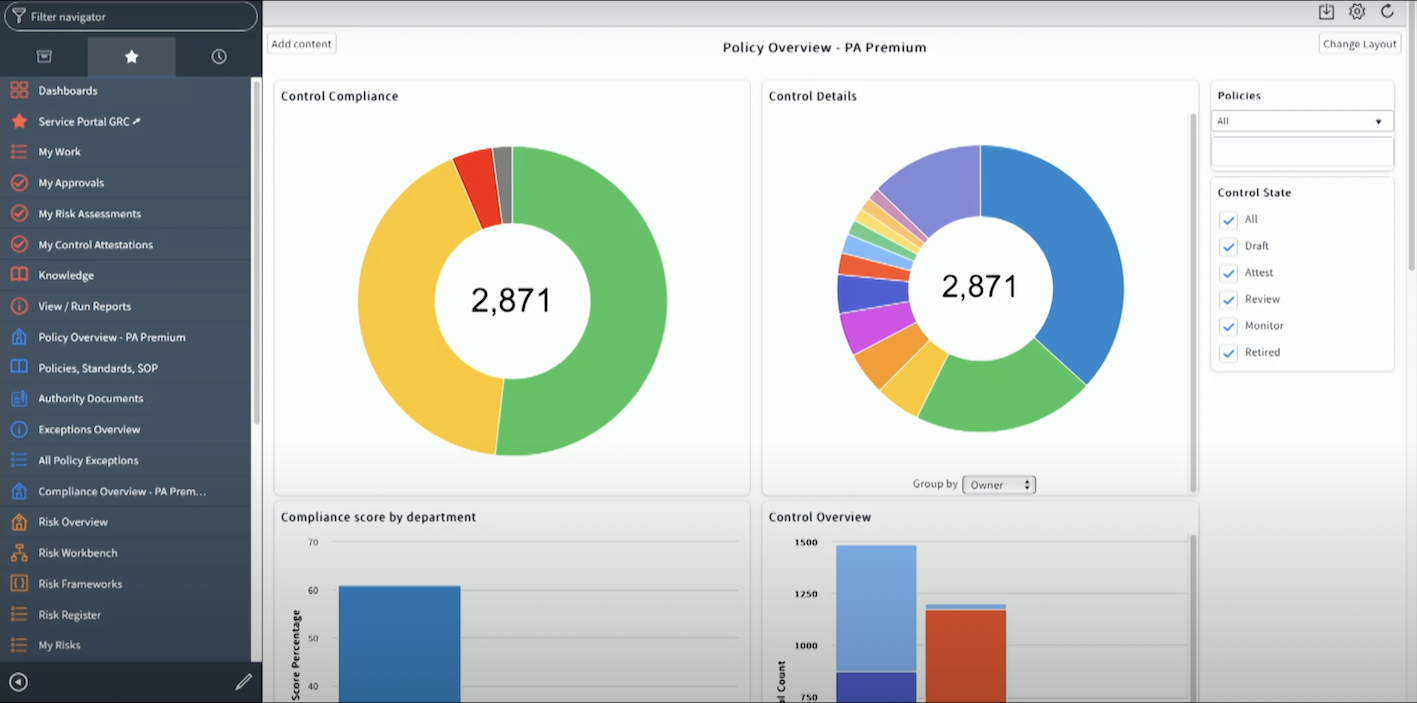The image size is (1417, 703).
Task: Click the View / Run Reports info icon
Action: [19, 306]
